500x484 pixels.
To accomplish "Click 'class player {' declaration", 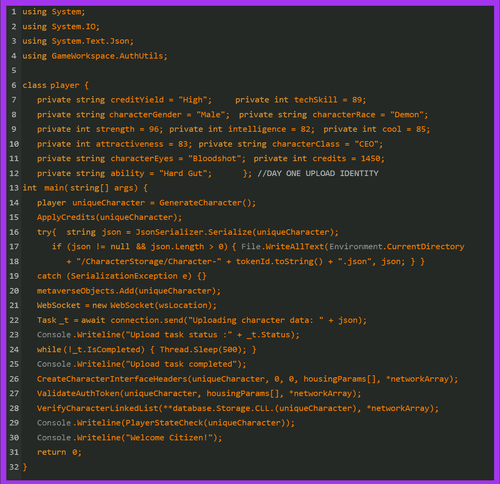I will pyautogui.click(x=55, y=85).
